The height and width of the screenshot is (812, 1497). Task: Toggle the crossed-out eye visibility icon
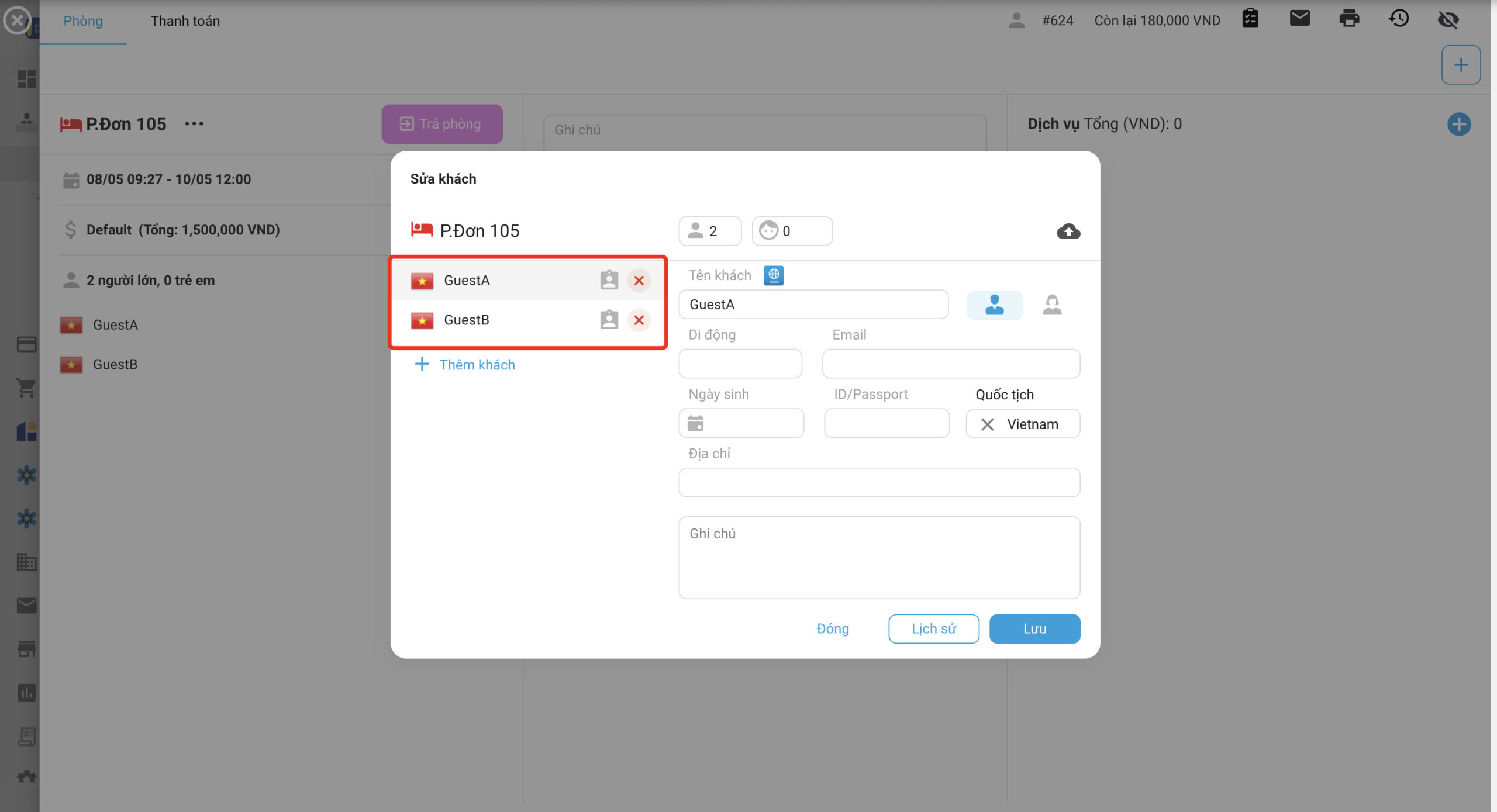(x=1448, y=19)
